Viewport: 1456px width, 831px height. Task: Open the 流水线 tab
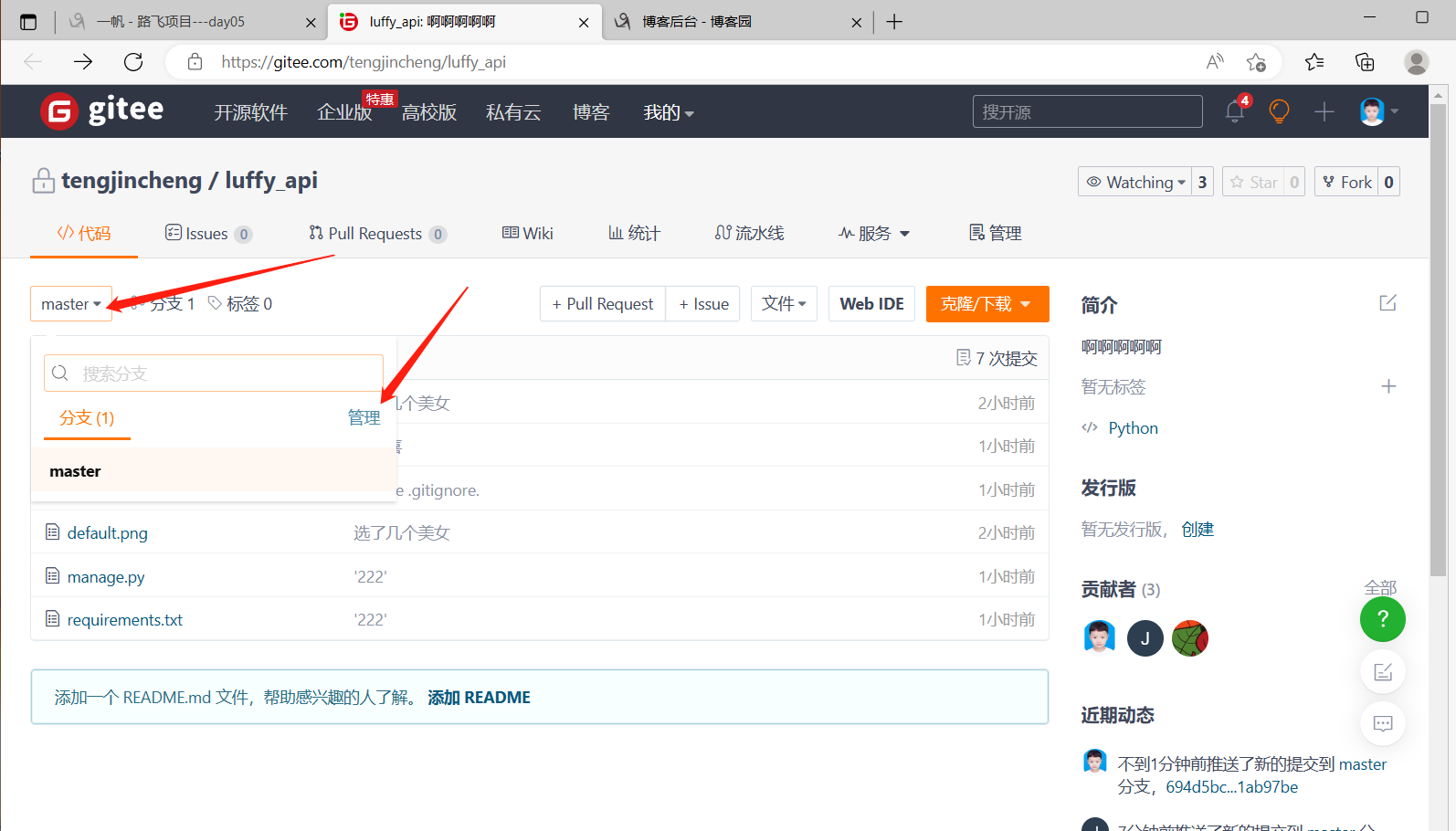pos(750,234)
